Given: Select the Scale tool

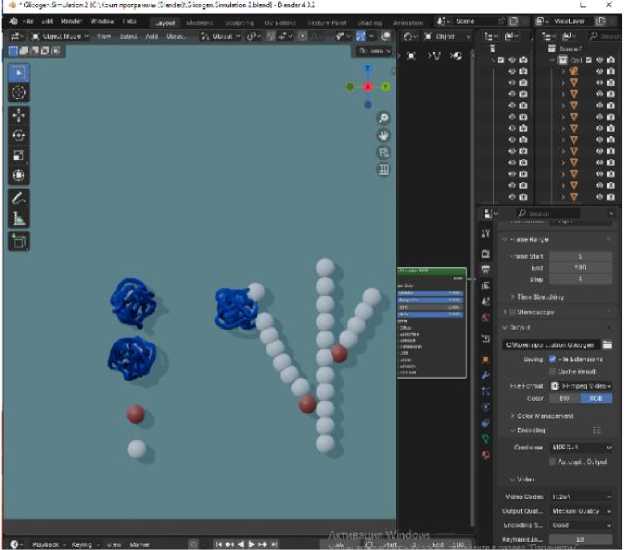Looking at the screenshot, I should click(x=19, y=155).
